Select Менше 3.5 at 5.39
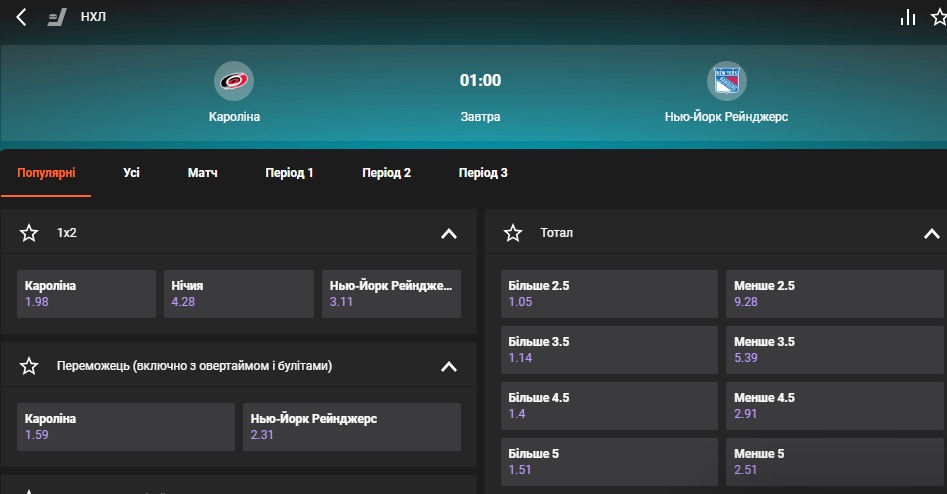 (x=835, y=350)
